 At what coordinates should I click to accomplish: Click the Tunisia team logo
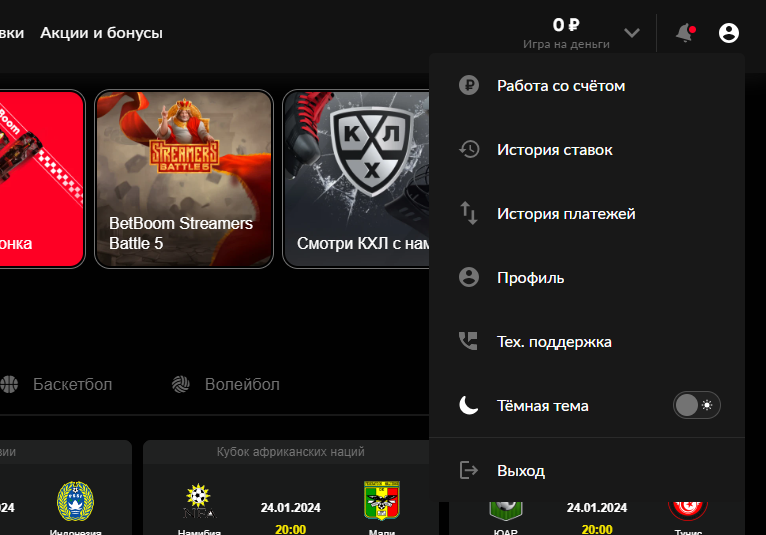coord(688,511)
